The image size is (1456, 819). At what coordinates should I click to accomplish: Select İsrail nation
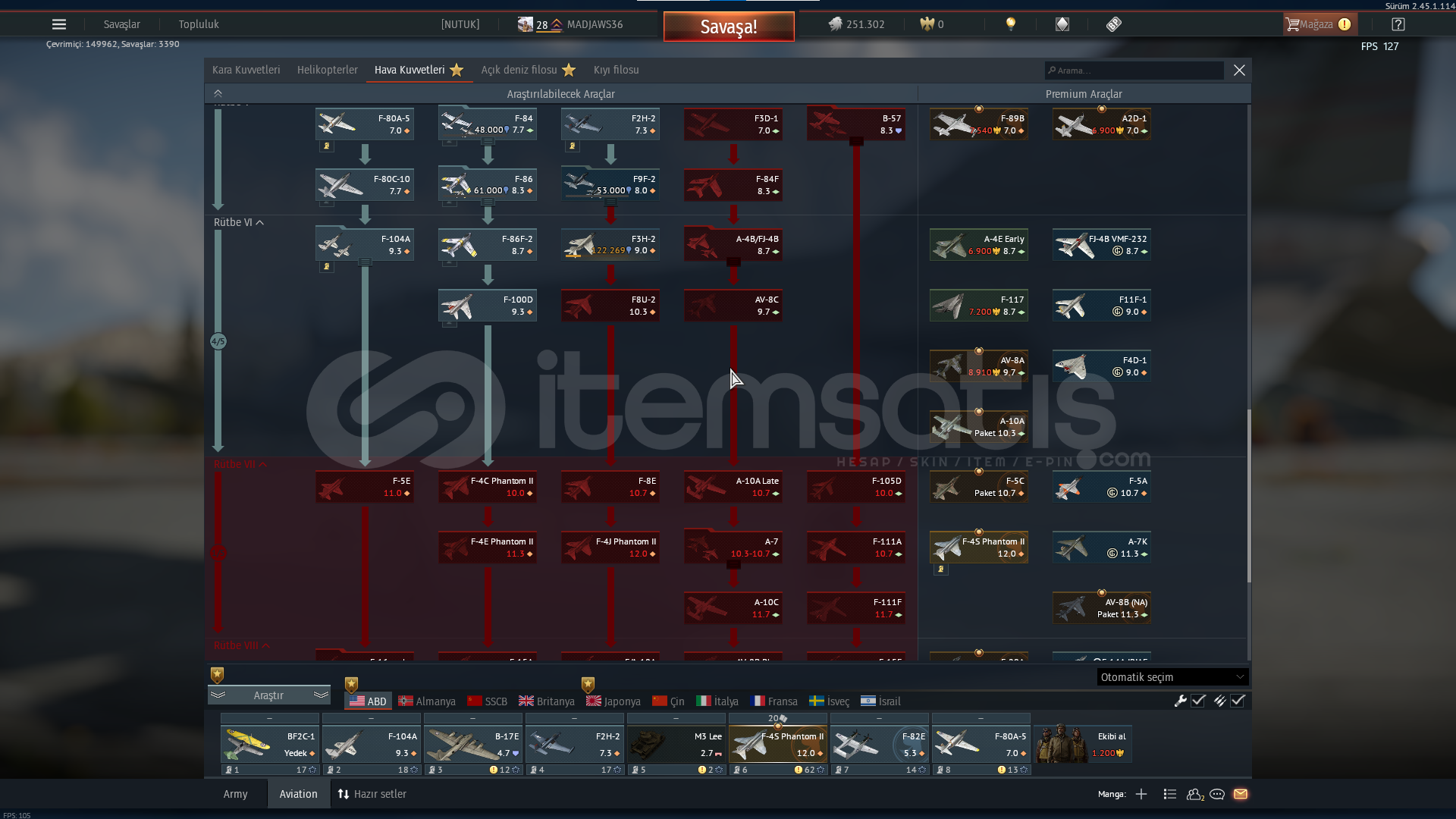tap(881, 701)
